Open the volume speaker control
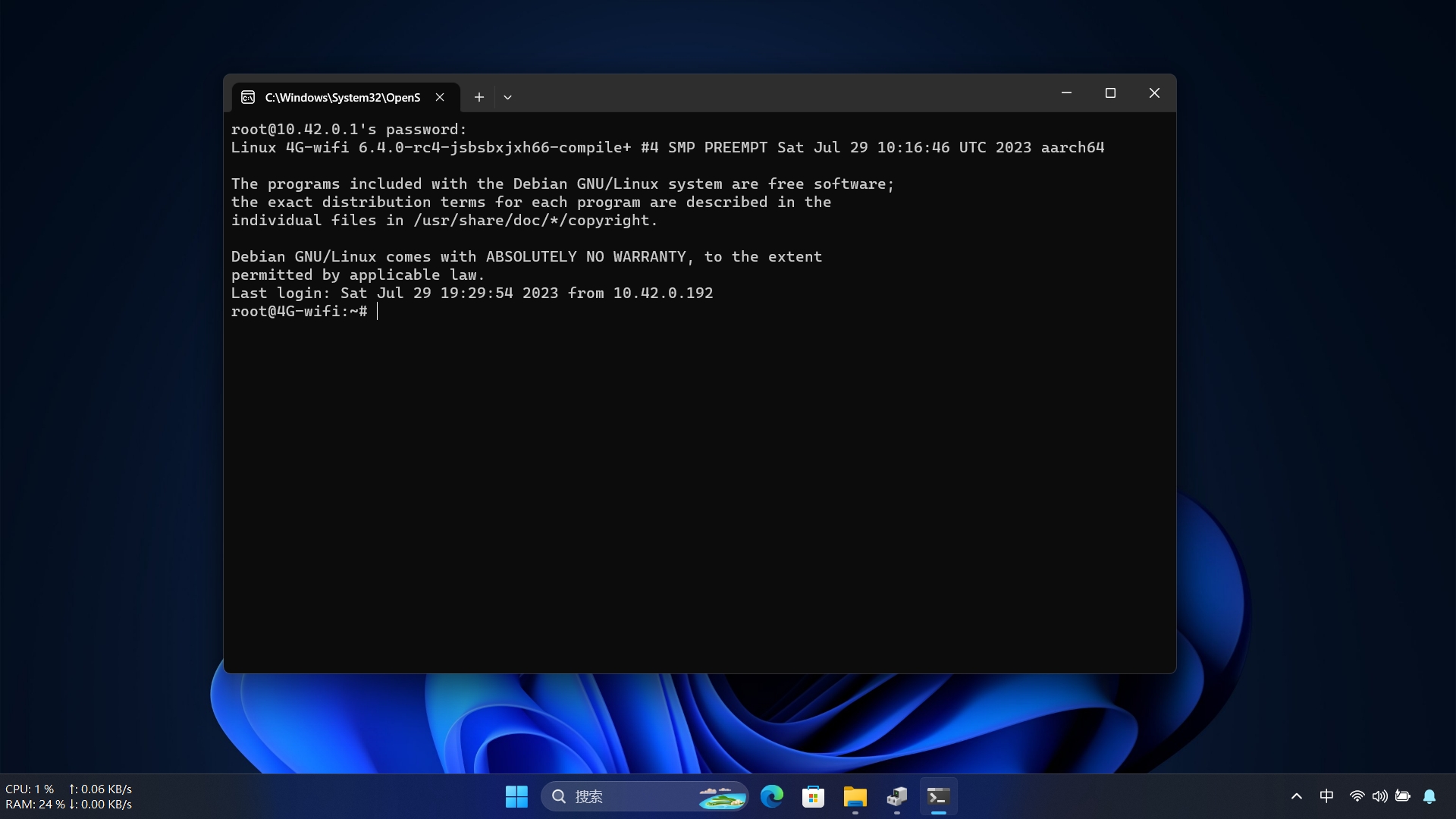 (x=1379, y=796)
